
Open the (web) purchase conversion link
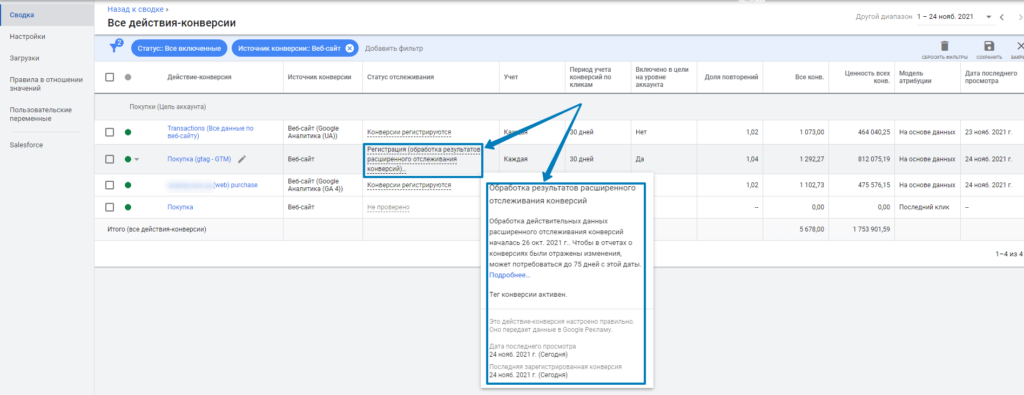(213, 185)
